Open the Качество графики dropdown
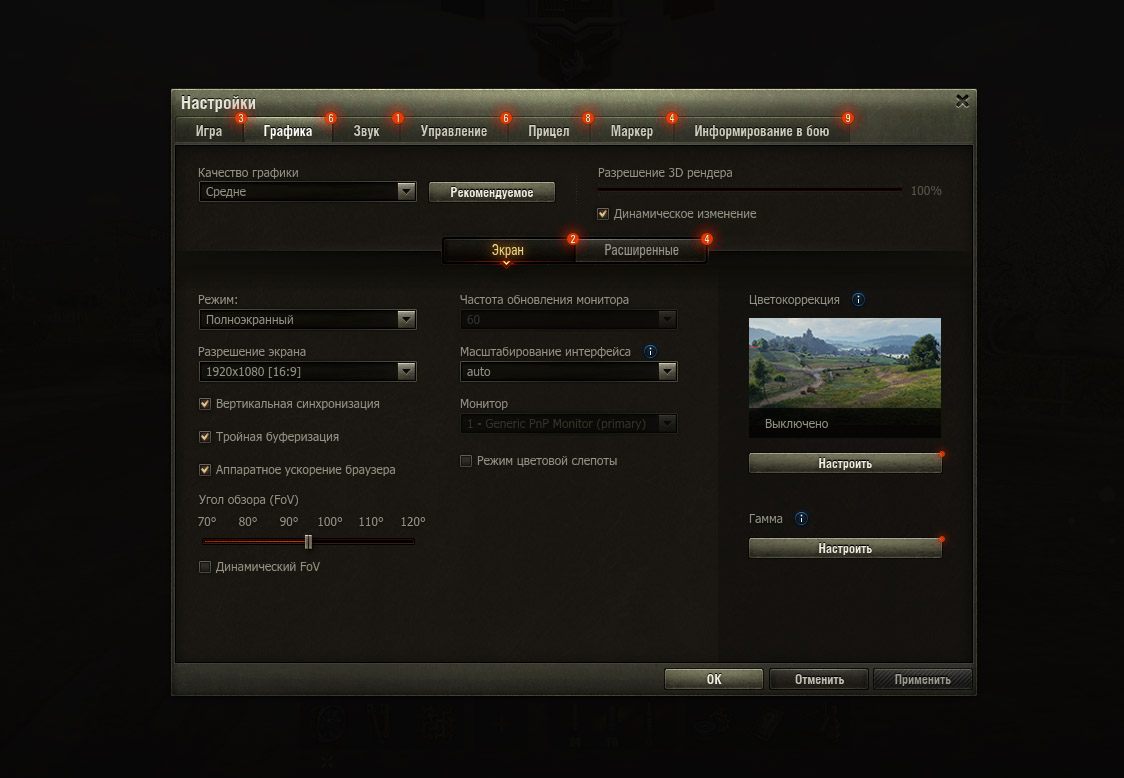The image size is (1124, 778). click(x=406, y=192)
